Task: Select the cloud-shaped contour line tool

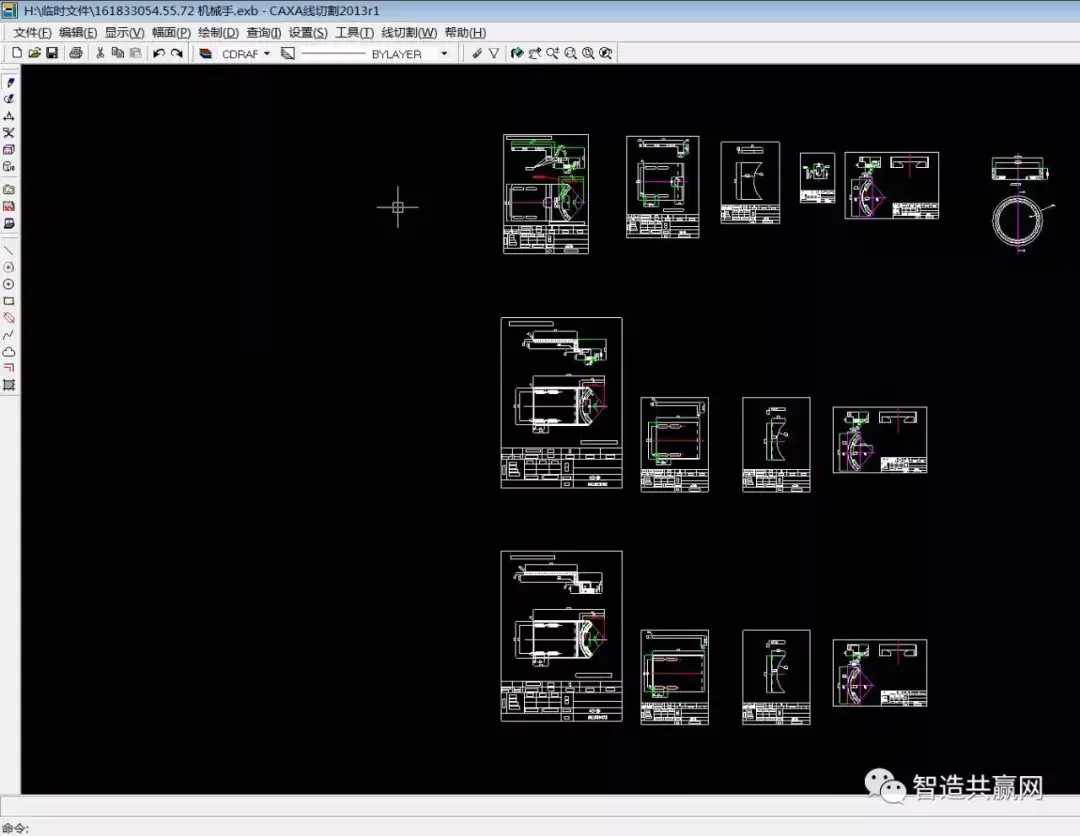Action: (x=9, y=352)
